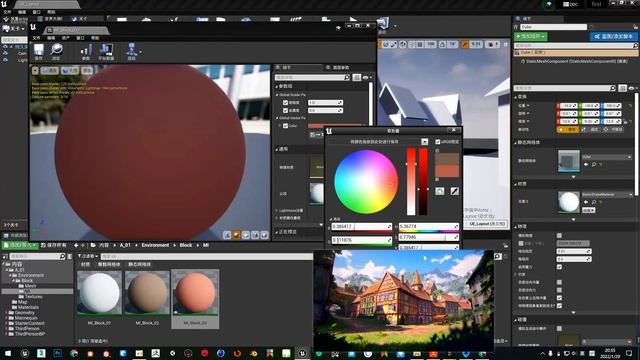
Task: Click the 保存所有 save all button
Action: (53, 245)
